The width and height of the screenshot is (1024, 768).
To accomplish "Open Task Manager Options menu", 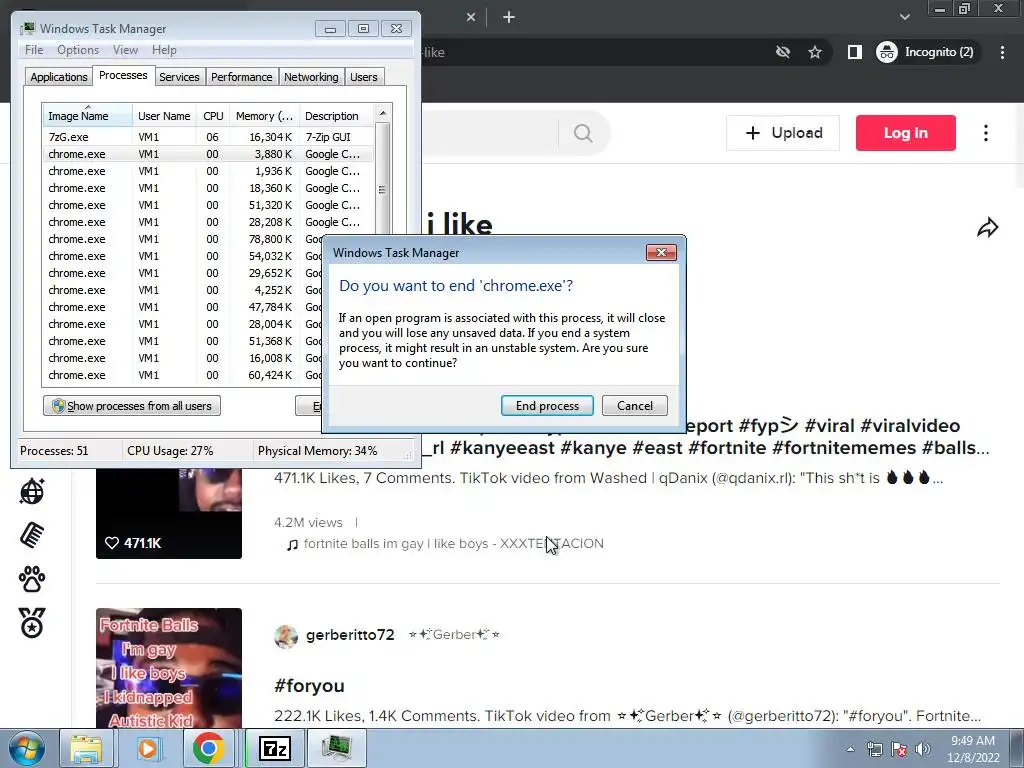I will pos(78,50).
